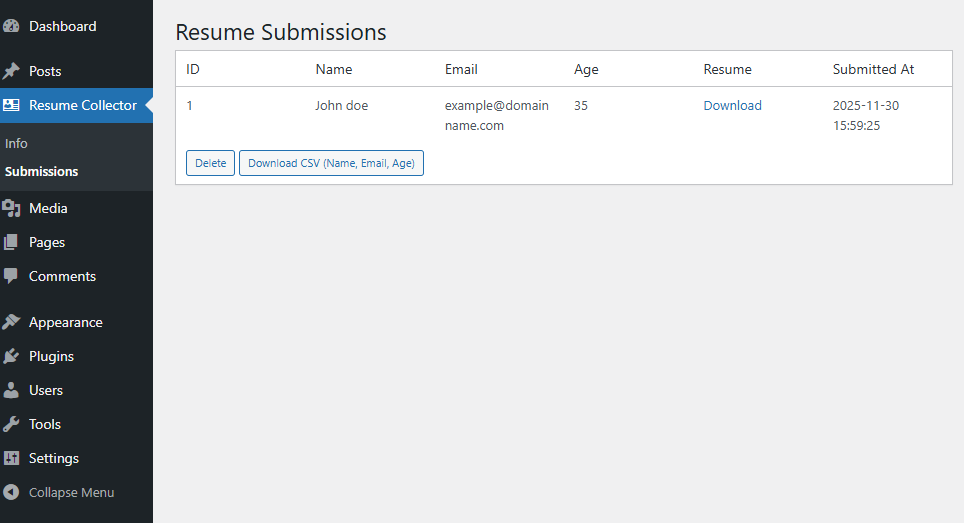Download John doe's resume file
Image resolution: width=964 pixels, height=523 pixels.
pos(732,105)
